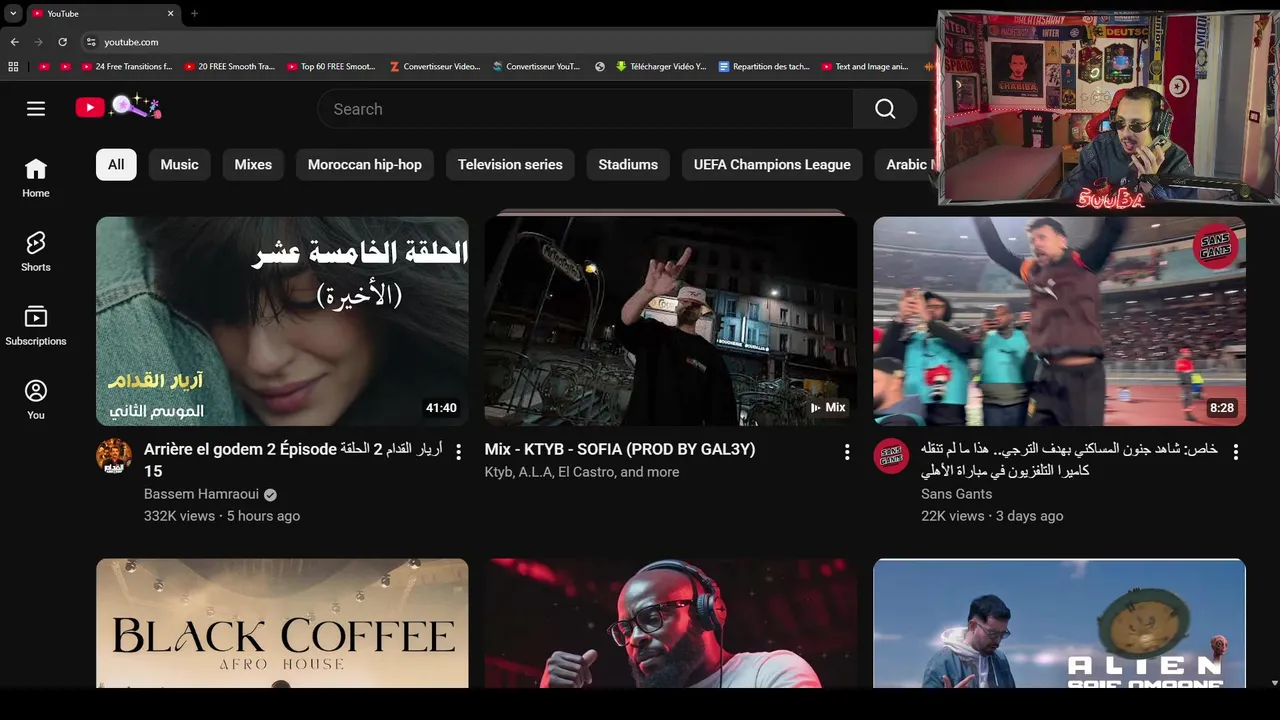The image size is (1280, 720).
Task: Open the Sans Gants channel avatar
Action: 891,456
